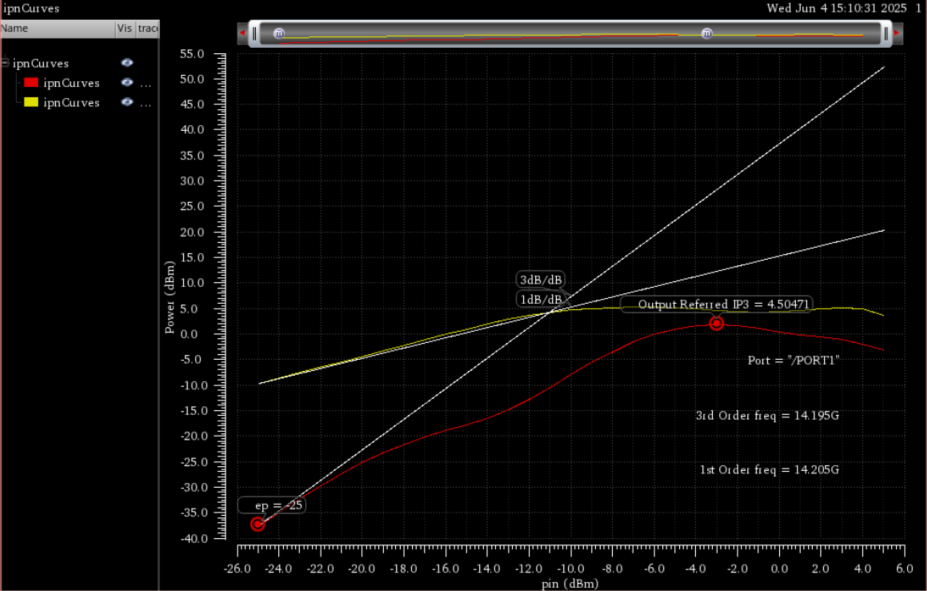Screen dimensions: 927x591
Task: Hide the red ipnCurves trace
Action: pos(127,83)
